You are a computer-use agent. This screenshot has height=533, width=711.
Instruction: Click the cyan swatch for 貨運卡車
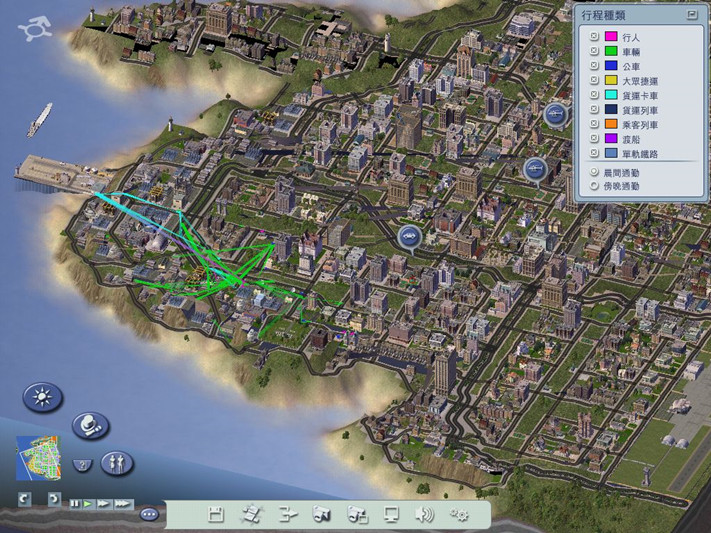tap(611, 94)
